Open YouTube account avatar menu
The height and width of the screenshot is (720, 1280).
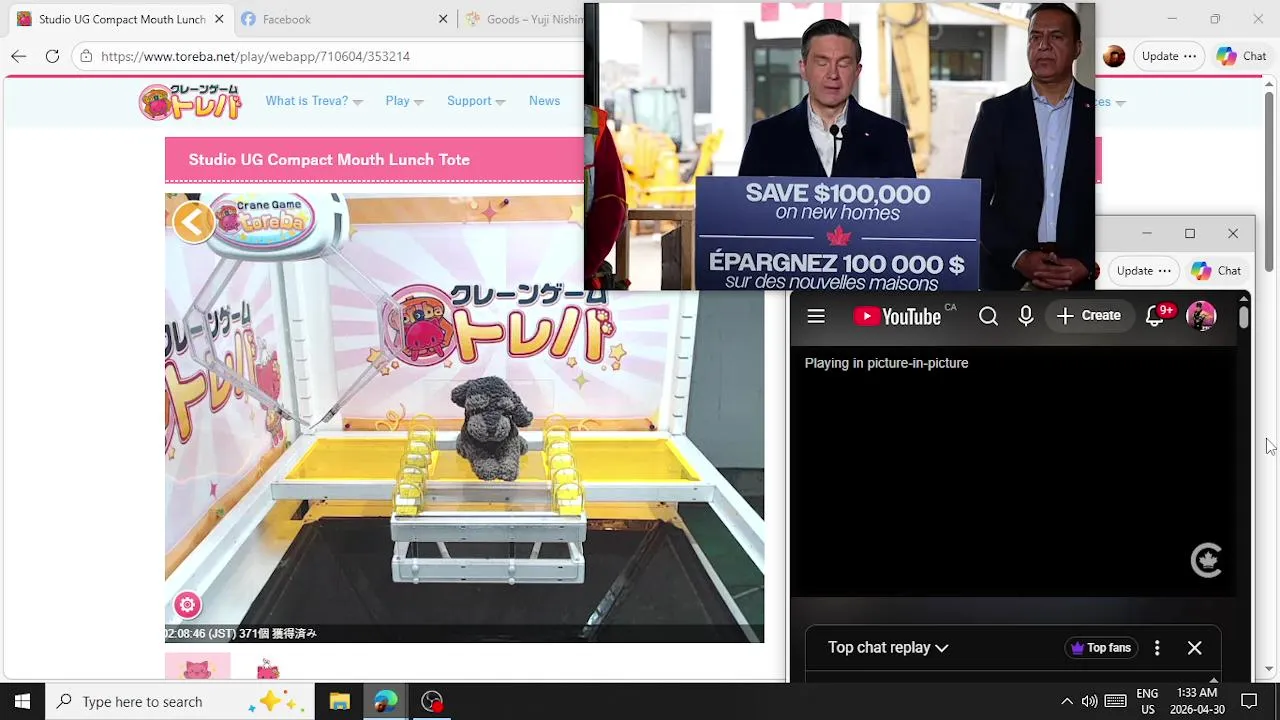point(1201,316)
